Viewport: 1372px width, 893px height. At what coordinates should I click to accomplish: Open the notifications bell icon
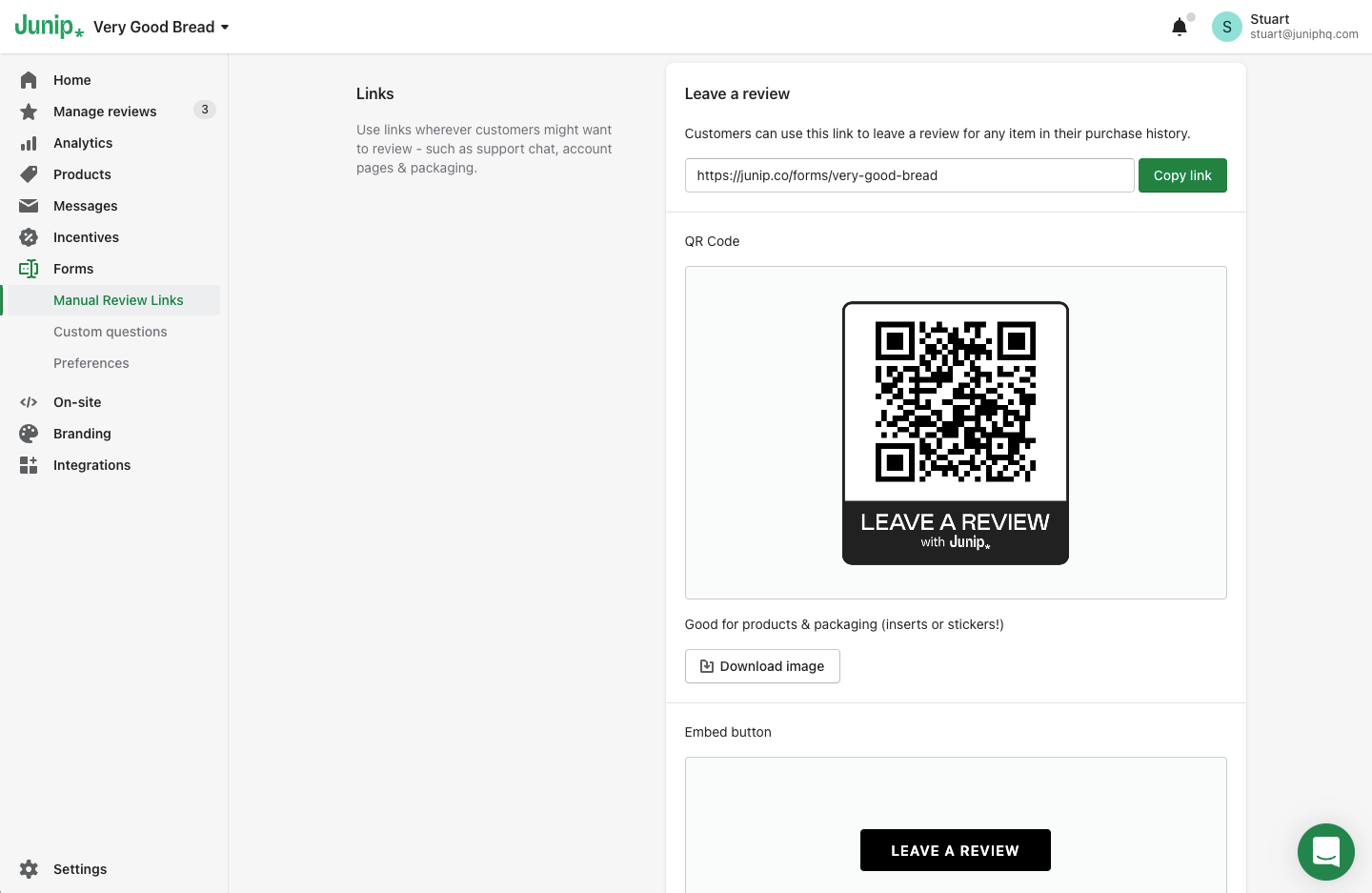[1180, 27]
